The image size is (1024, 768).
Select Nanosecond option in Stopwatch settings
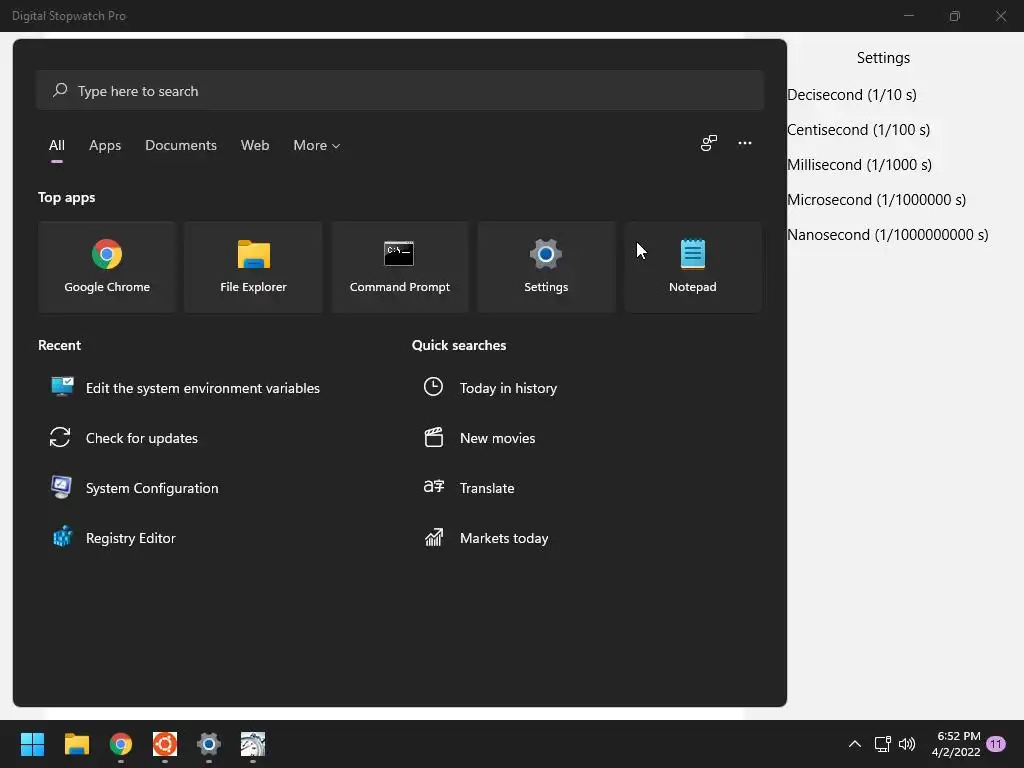point(888,235)
